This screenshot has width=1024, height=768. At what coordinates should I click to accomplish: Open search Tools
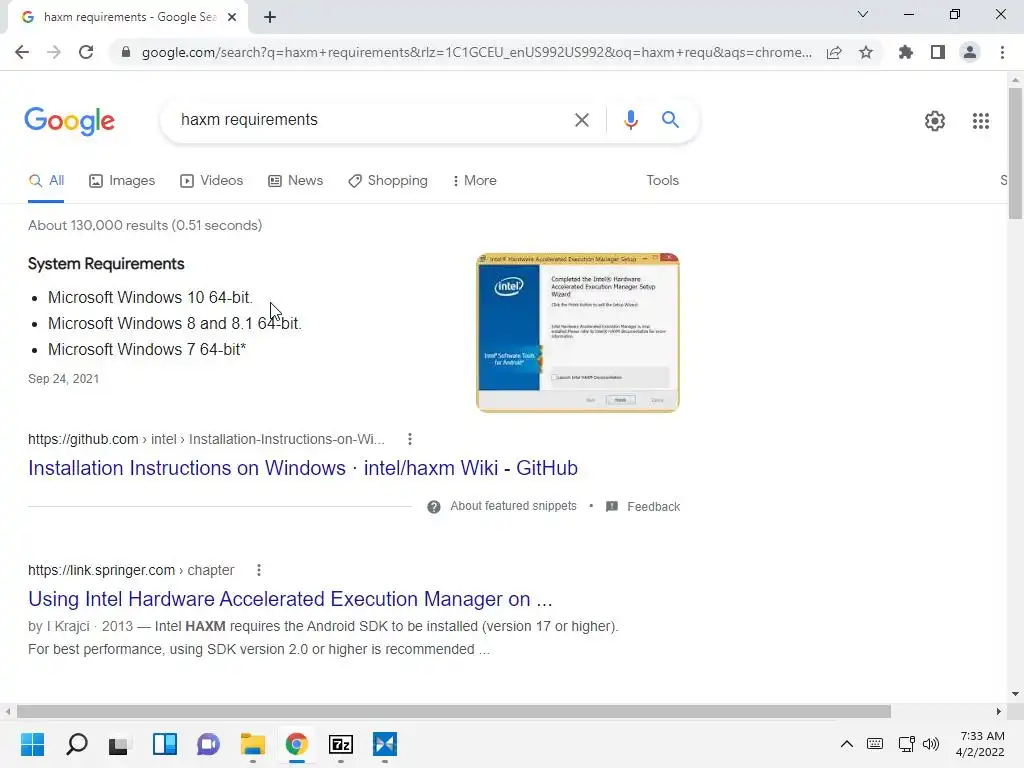[x=662, y=181]
